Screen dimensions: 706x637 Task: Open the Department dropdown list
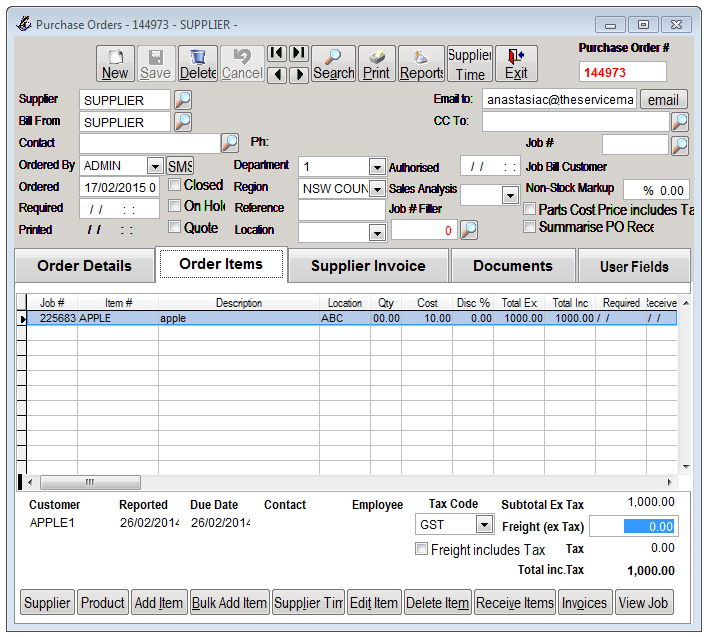click(376, 167)
